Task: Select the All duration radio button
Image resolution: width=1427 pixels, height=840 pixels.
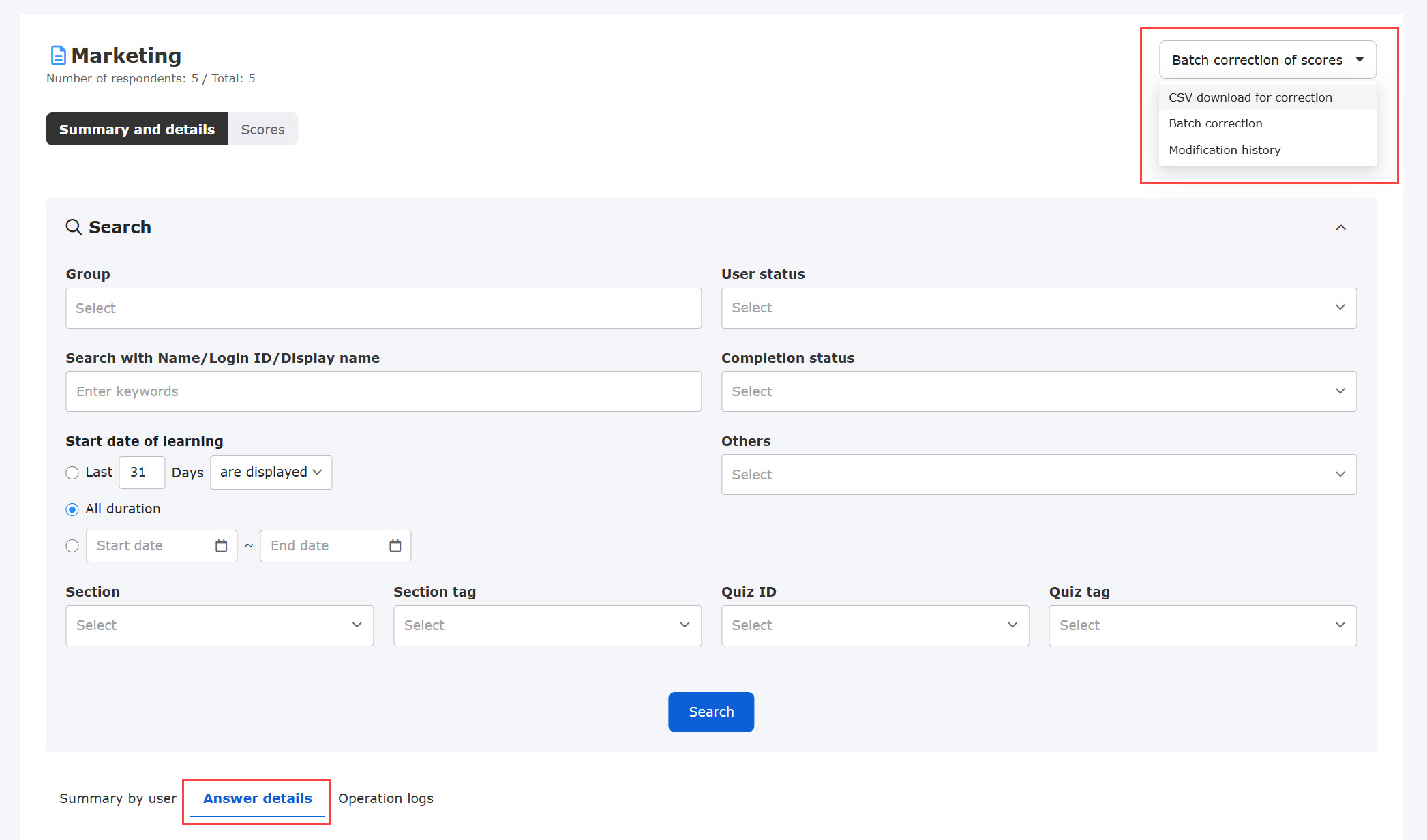Action: pos(72,509)
